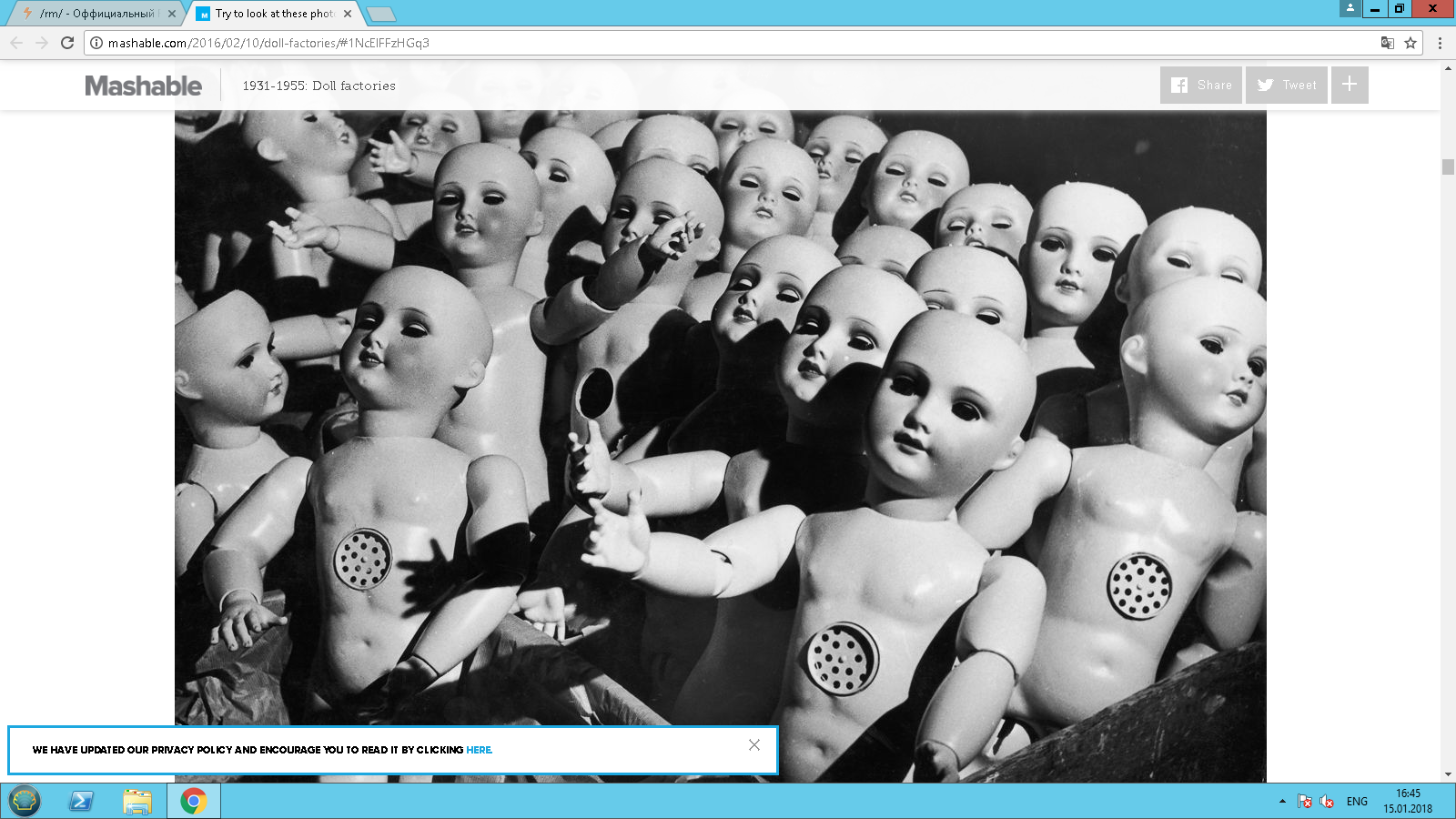Show hidden system tray icons
The width and height of the screenshot is (1456, 819).
(1282, 802)
